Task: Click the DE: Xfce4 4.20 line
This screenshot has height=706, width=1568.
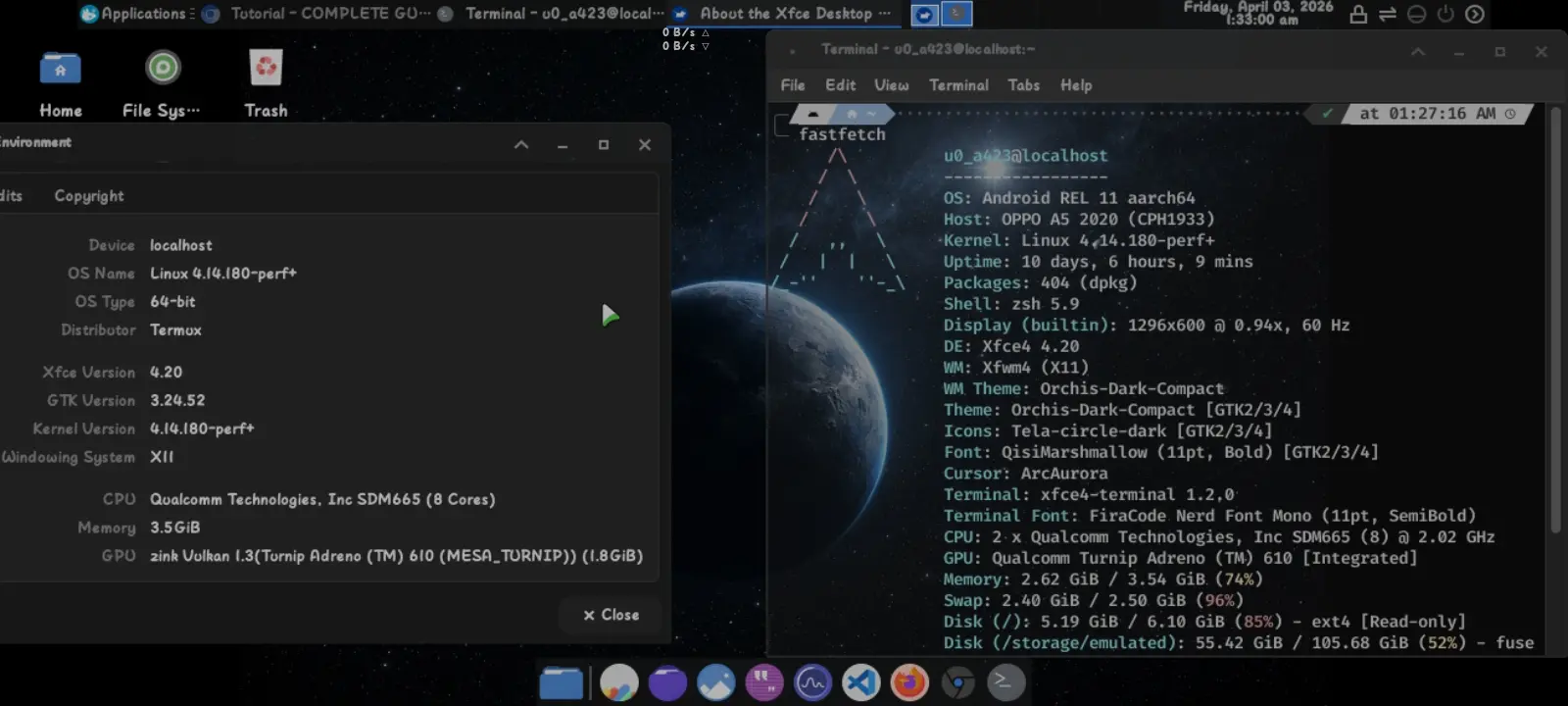Action: coord(1011,346)
